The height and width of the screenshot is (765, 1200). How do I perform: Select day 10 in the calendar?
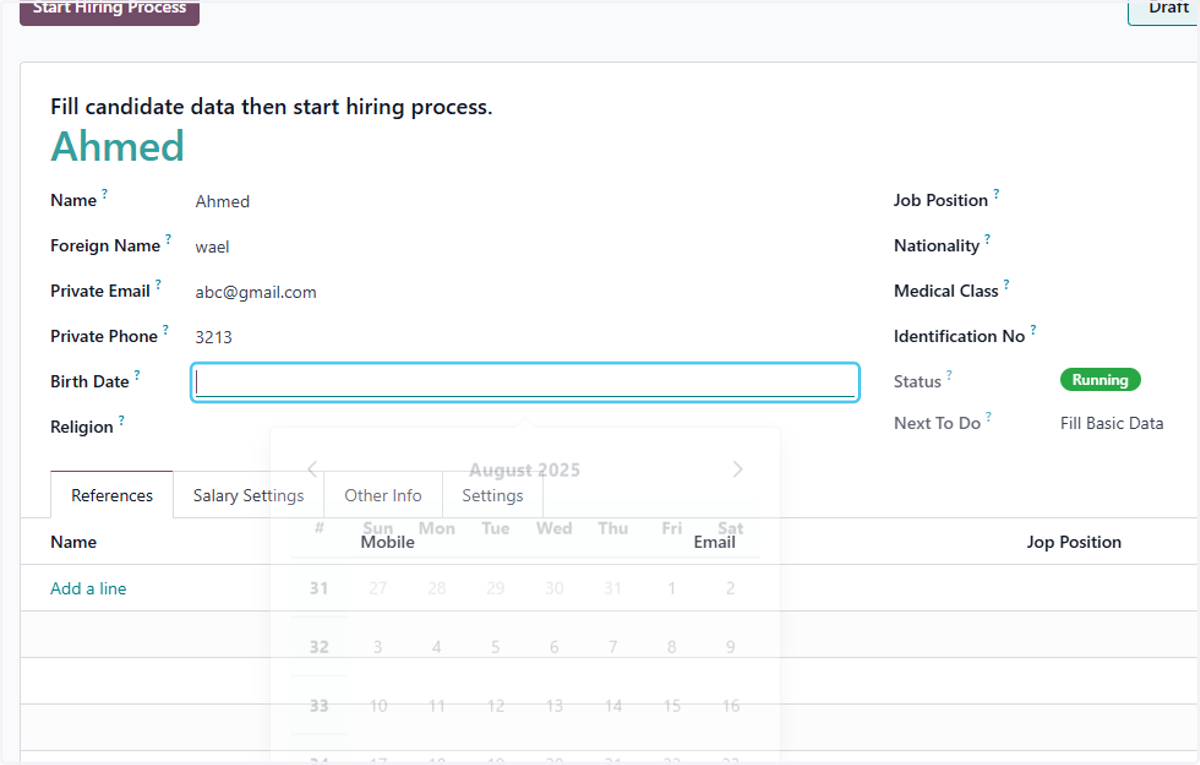[378, 706]
